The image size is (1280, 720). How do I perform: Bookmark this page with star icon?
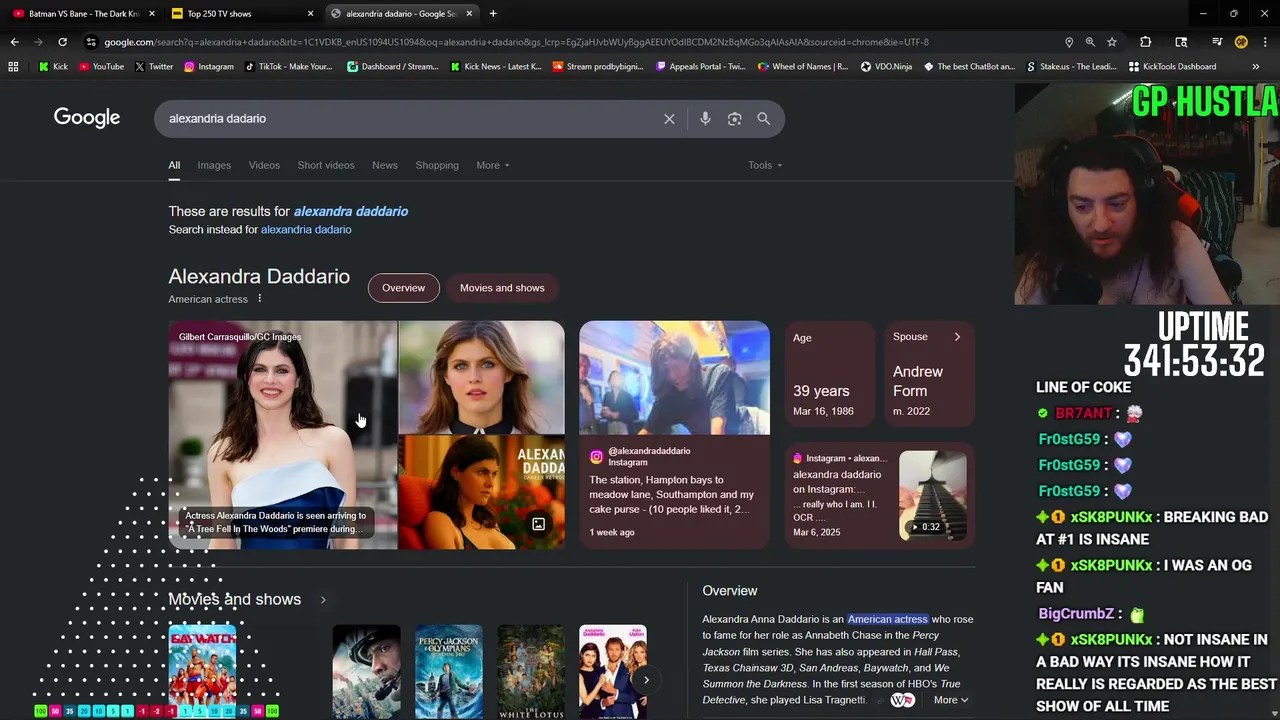point(1111,42)
